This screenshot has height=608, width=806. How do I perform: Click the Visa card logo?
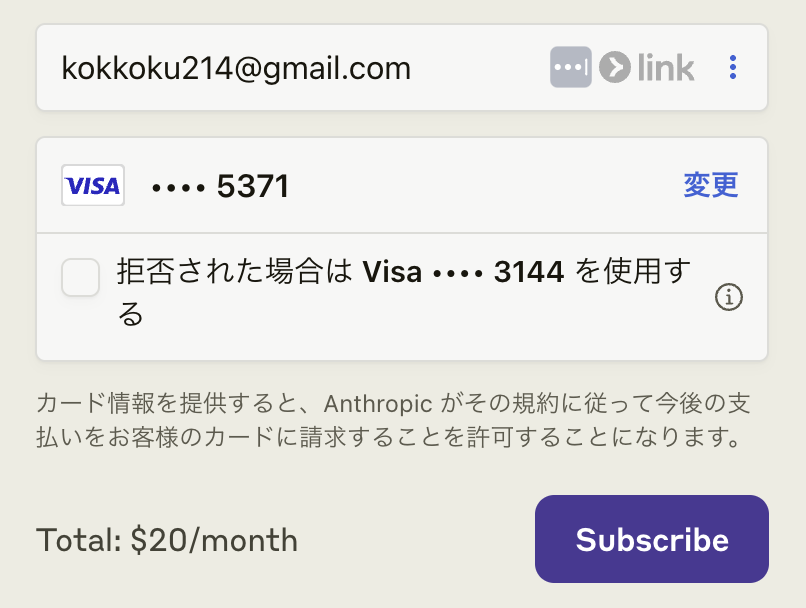(x=93, y=185)
